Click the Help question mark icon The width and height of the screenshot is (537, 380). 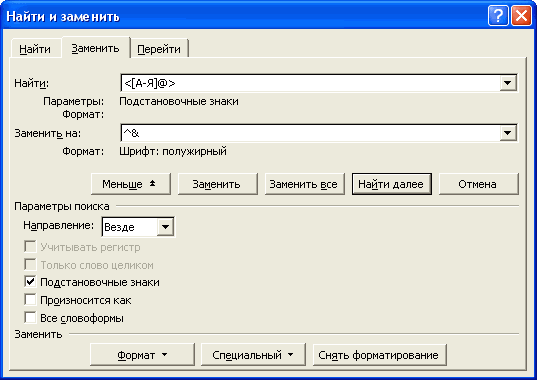click(x=498, y=16)
